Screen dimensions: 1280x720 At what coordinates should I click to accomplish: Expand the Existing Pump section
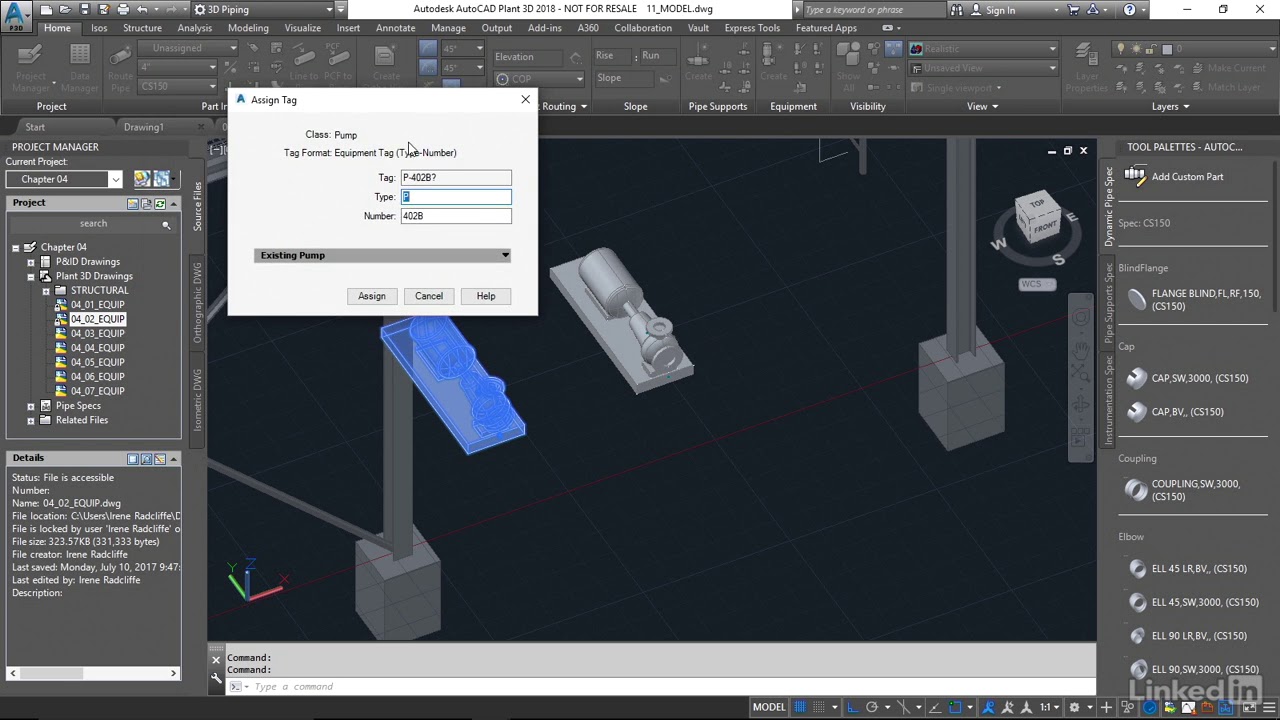383,255
